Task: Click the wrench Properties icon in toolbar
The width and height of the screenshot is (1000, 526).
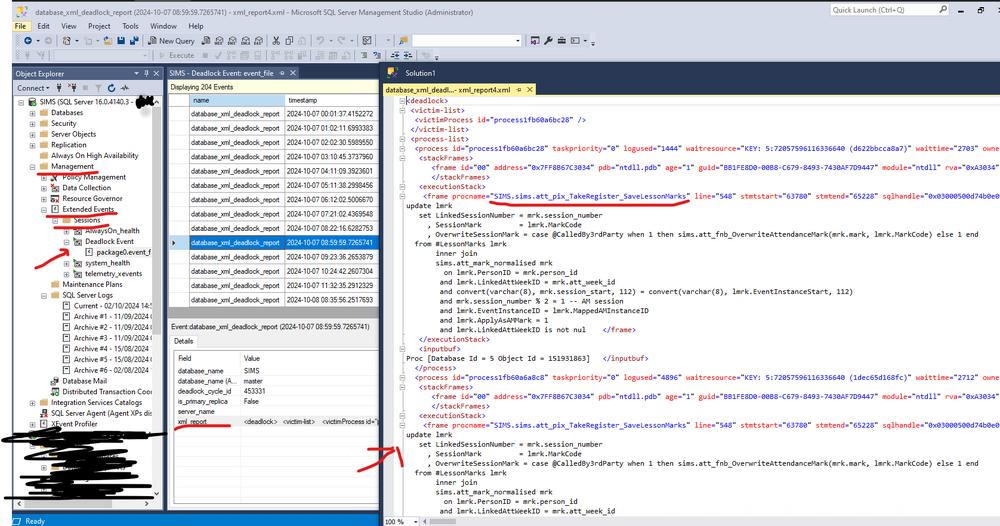Action: (x=548, y=40)
